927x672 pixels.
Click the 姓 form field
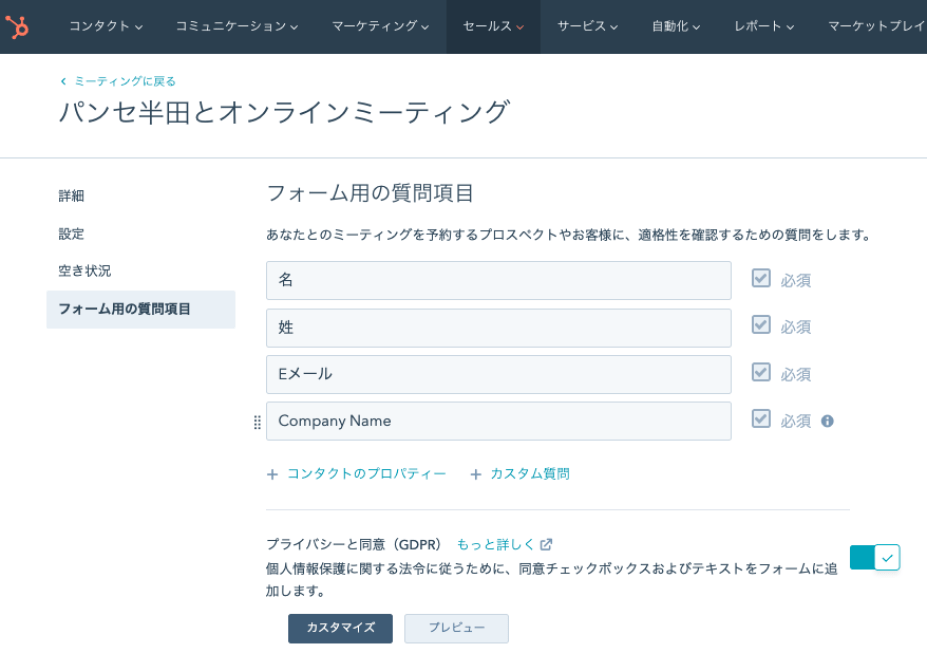(498, 327)
